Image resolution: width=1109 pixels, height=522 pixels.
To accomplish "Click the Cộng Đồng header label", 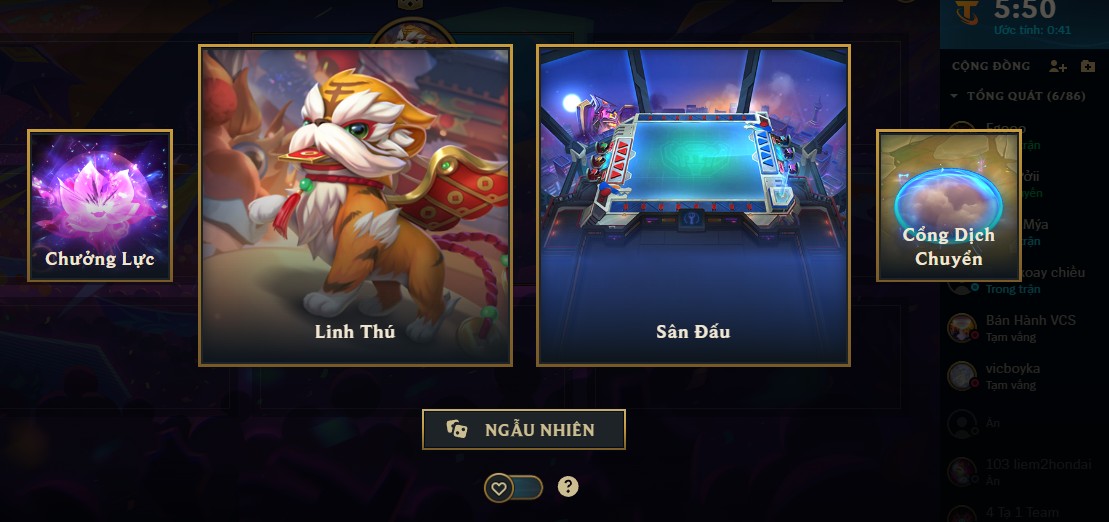I will 991,66.
